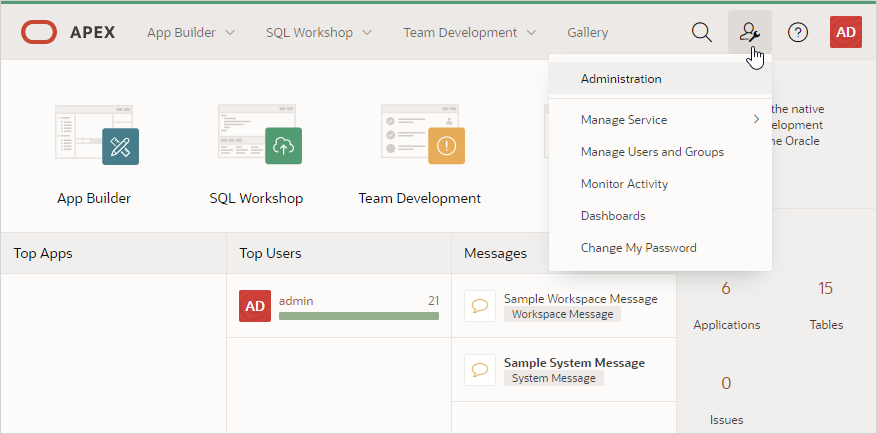
Task: Click the Workspace Message tag
Action: pos(562,314)
